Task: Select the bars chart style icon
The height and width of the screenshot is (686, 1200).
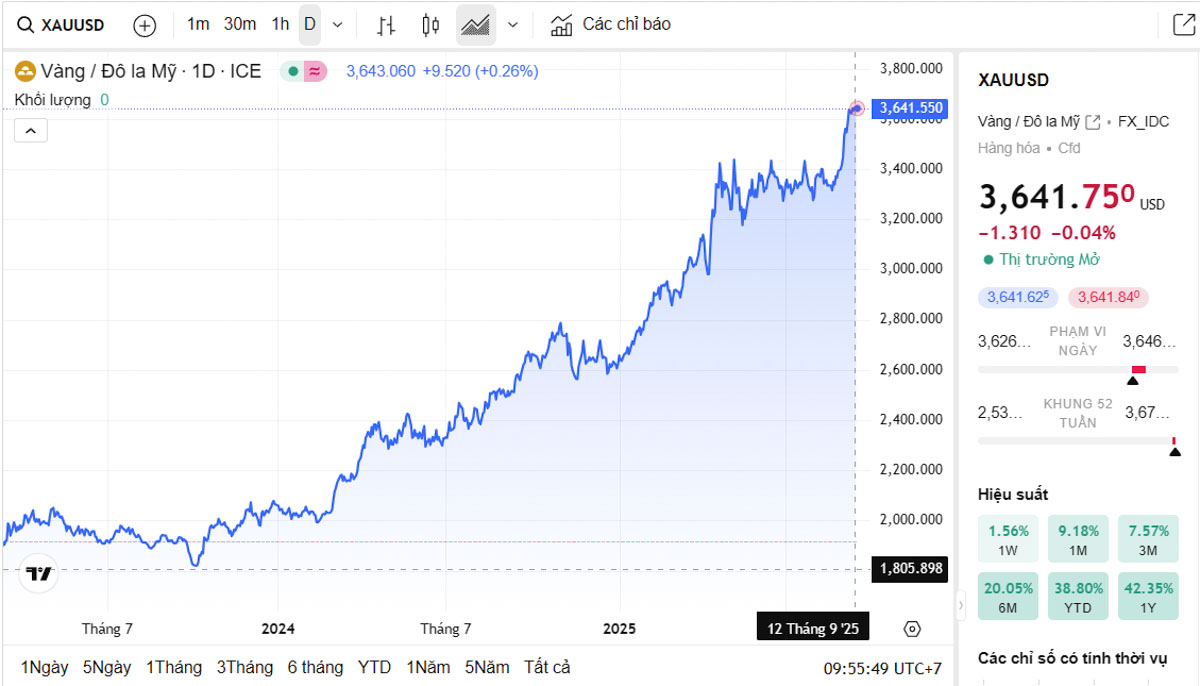Action: 386,25
